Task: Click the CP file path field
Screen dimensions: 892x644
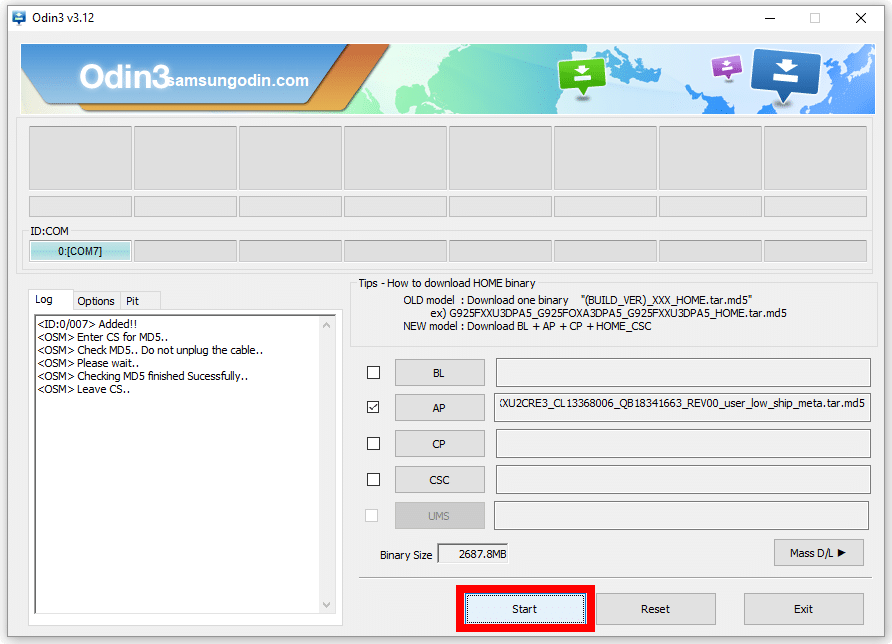Action: point(683,444)
